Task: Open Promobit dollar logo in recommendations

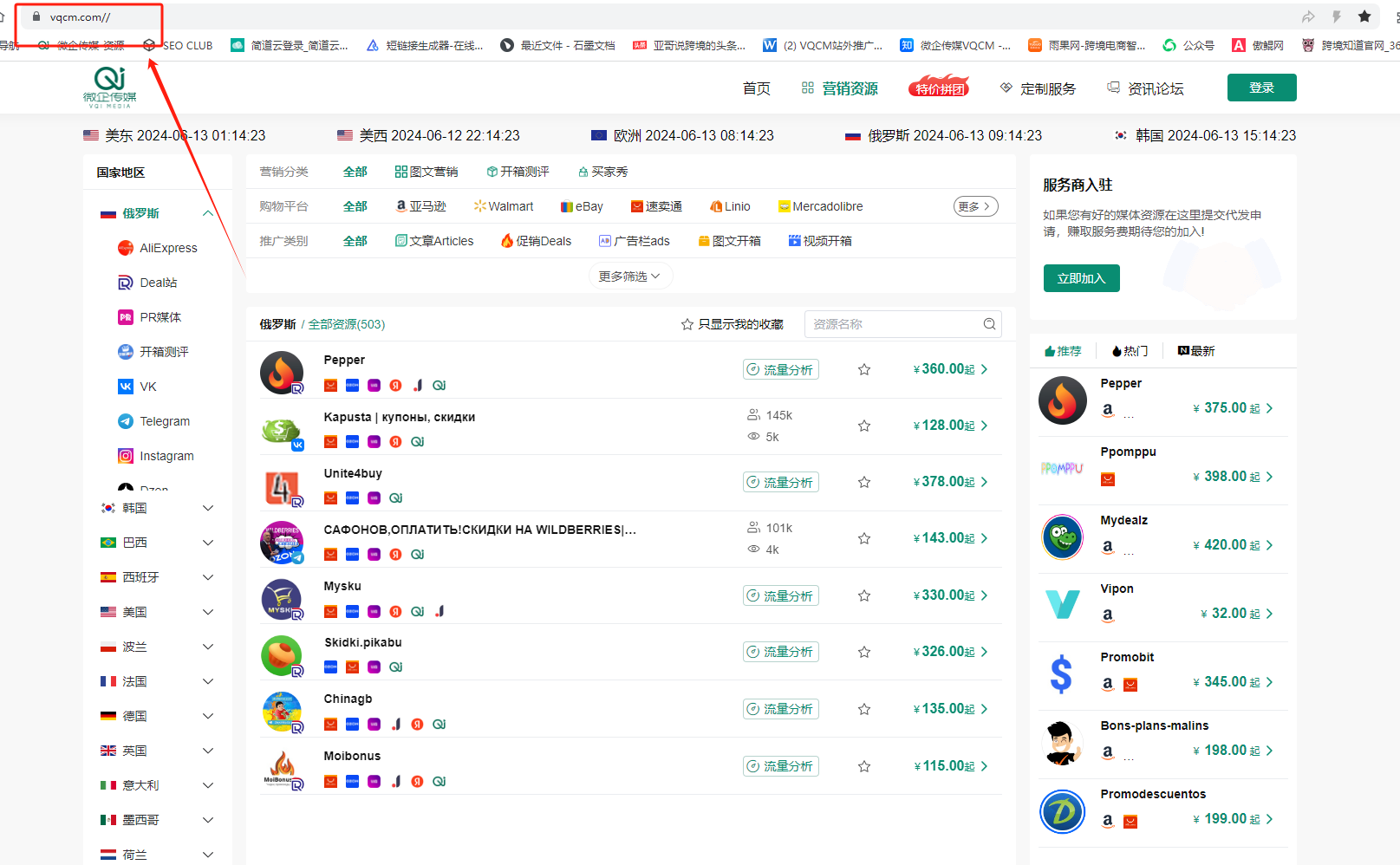Action: click(x=1062, y=673)
